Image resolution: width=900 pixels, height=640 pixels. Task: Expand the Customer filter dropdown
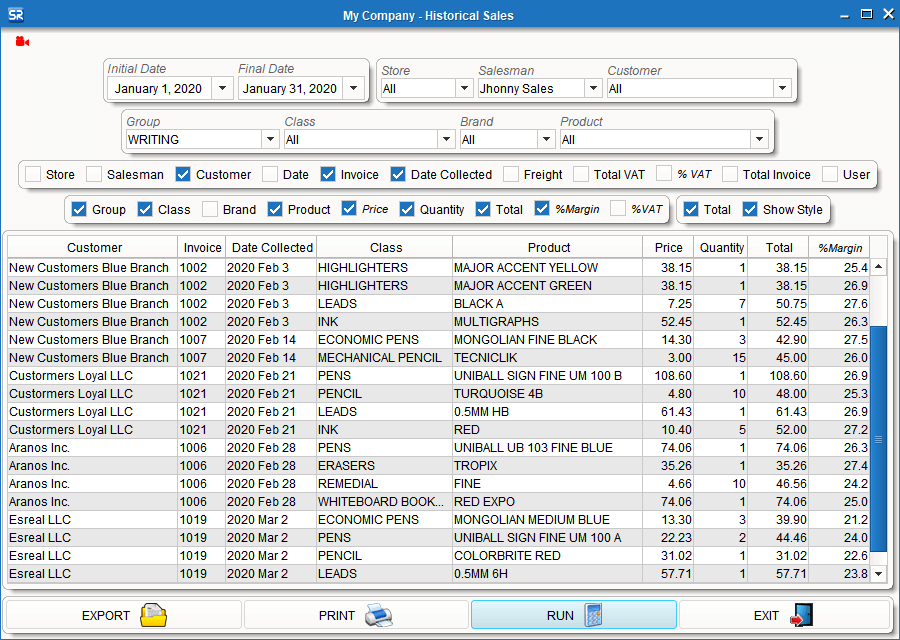point(782,88)
